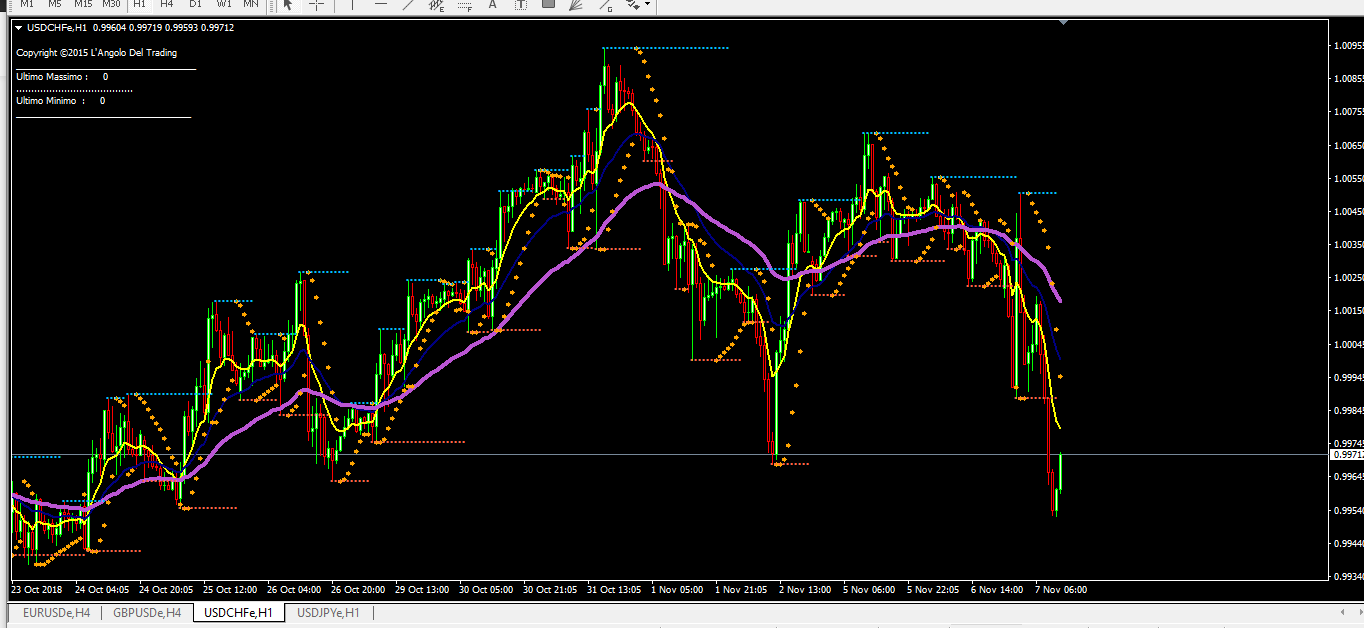Activate the crosshair tool
Viewport: 1364px width, 628px height.
pyautogui.click(x=316, y=5)
